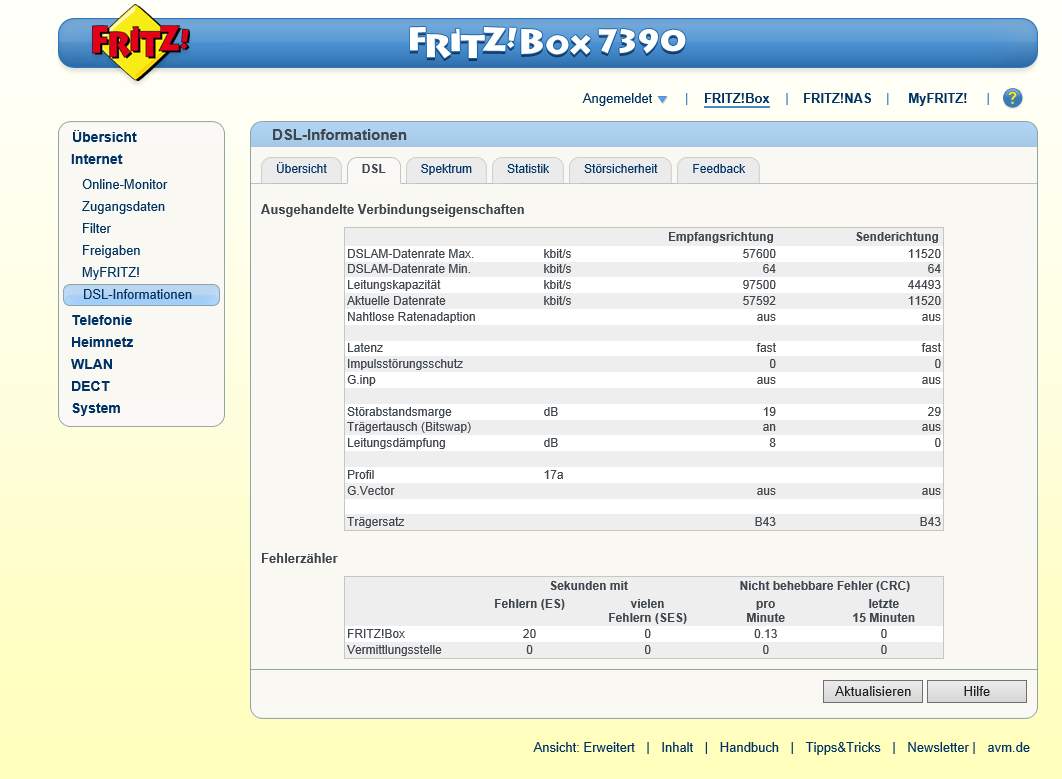The width and height of the screenshot is (1062, 779).
Task: Select Aktuelle Datenrate receive value 57592
Action: pyautogui.click(x=759, y=301)
